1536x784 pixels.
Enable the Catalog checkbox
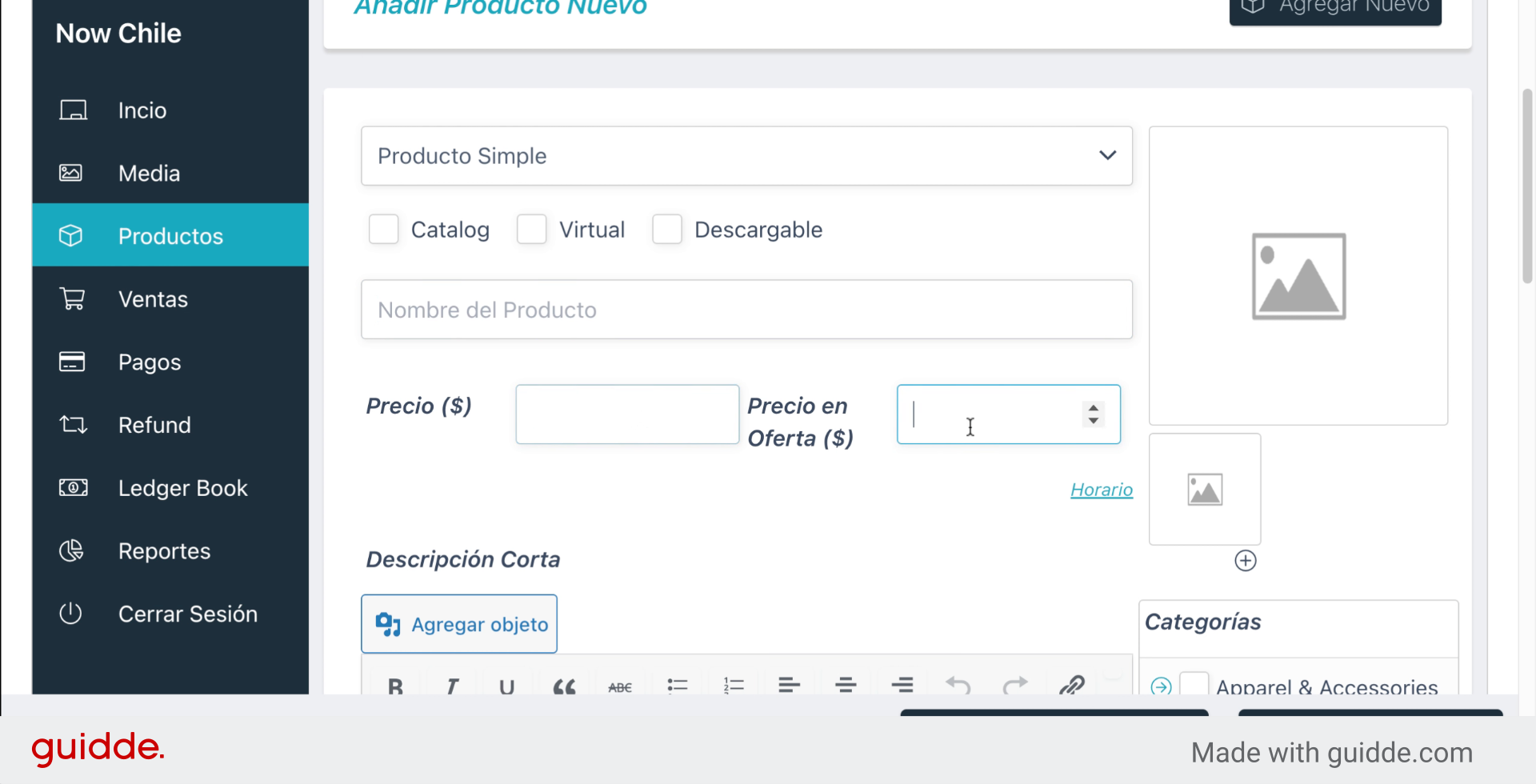(384, 230)
